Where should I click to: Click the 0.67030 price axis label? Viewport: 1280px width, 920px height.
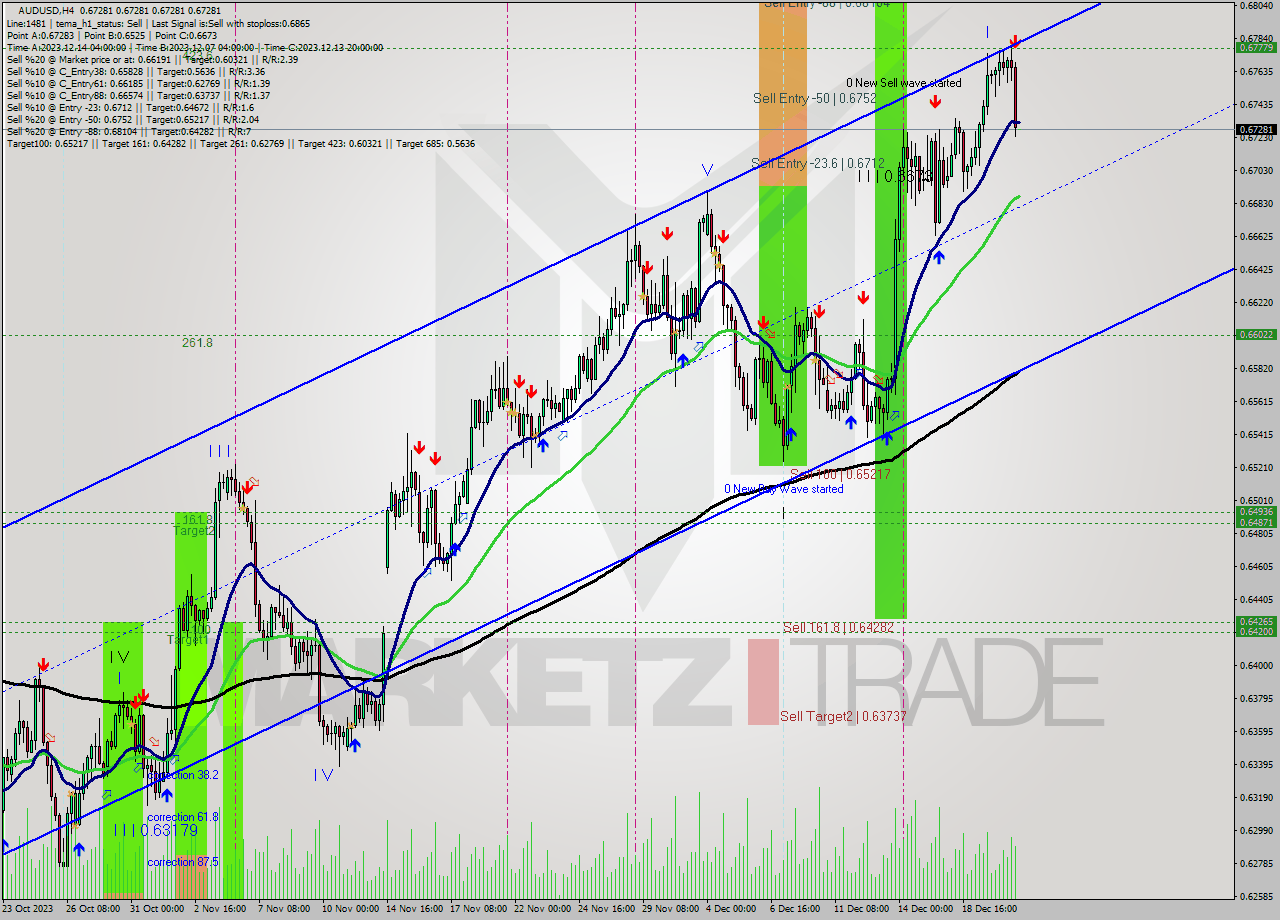coord(1255,170)
